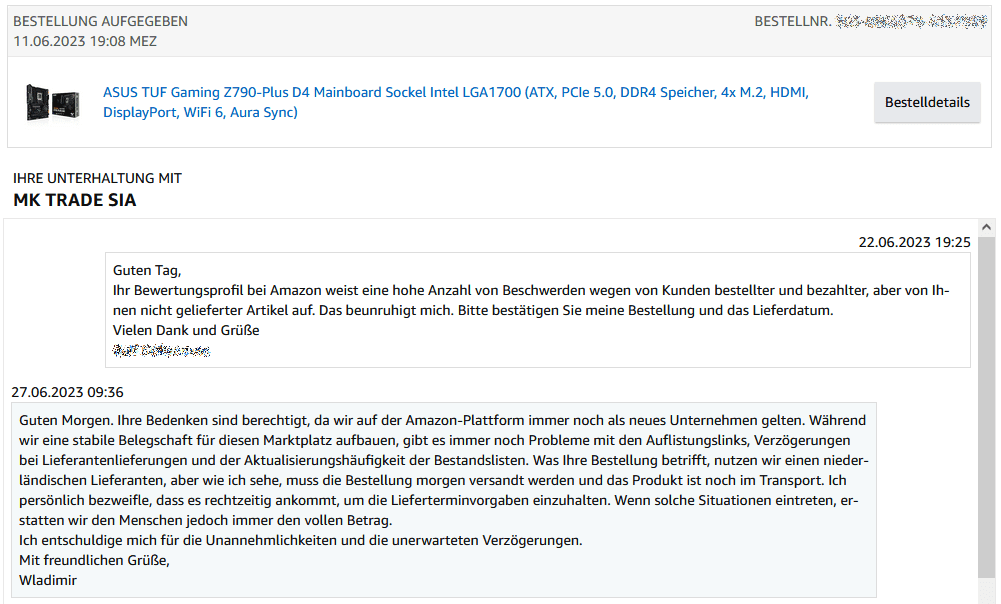The image size is (1001, 604).
Task: Click the 'Wladimir' signature in the seller reply
Action: [48, 580]
